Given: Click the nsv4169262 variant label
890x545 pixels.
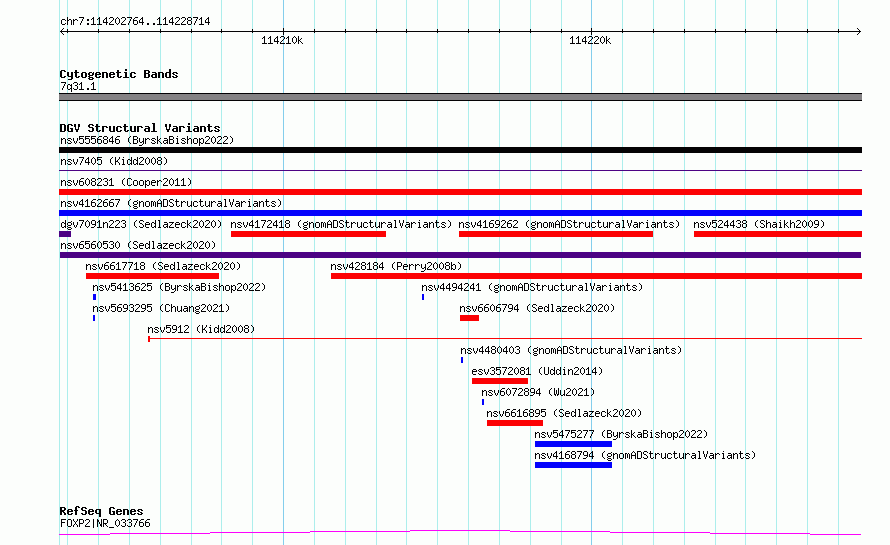Looking at the screenshot, I should coord(569,224).
